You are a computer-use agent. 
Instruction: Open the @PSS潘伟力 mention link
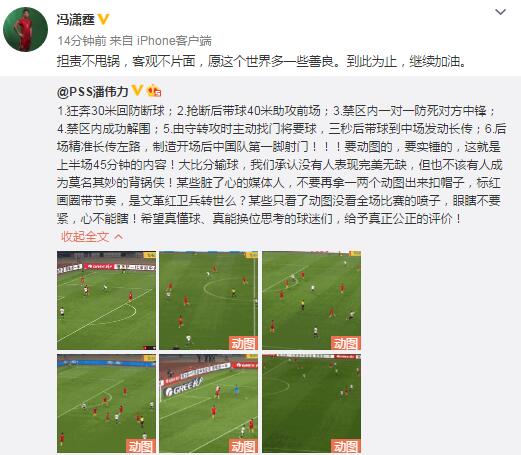pos(93,92)
